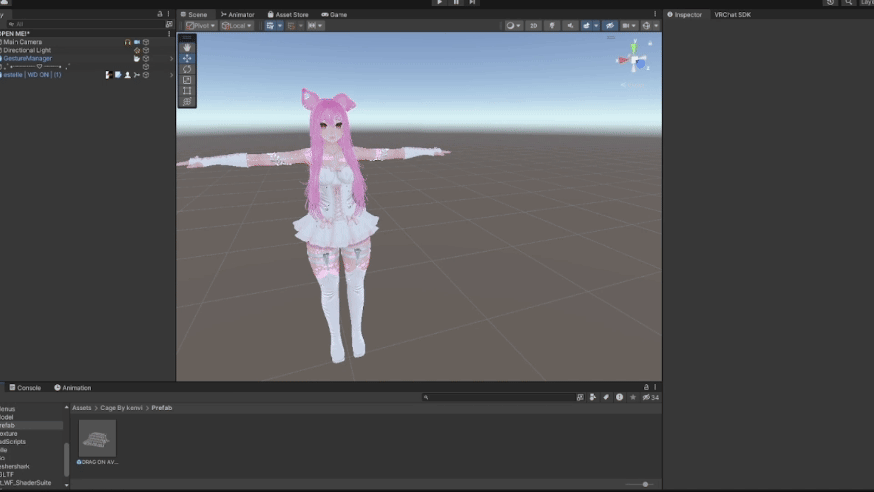Click the headphones icon on Main Camera row
The width and height of the screenshot is (874, 492).
[128, 42]
